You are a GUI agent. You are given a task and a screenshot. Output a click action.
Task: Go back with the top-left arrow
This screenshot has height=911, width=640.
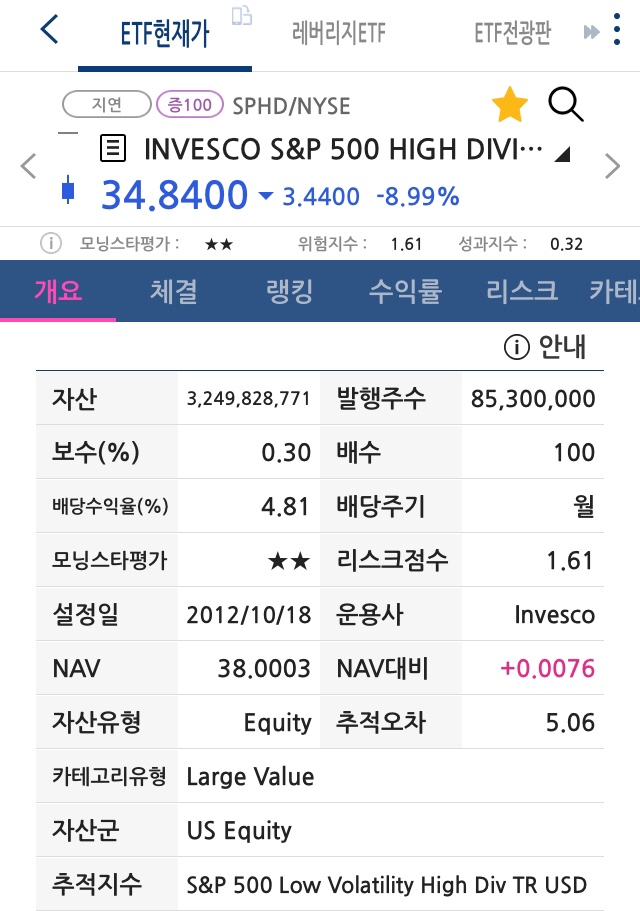coord(49,29)
